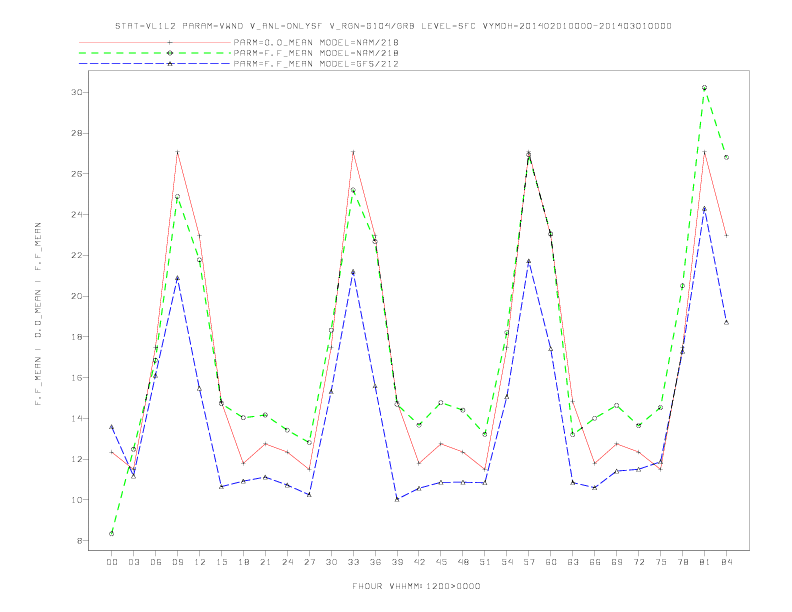This screenshot has height=612, width=792.
Task: Click the blue triangle marker in the legend
Action: click(170, 64)
